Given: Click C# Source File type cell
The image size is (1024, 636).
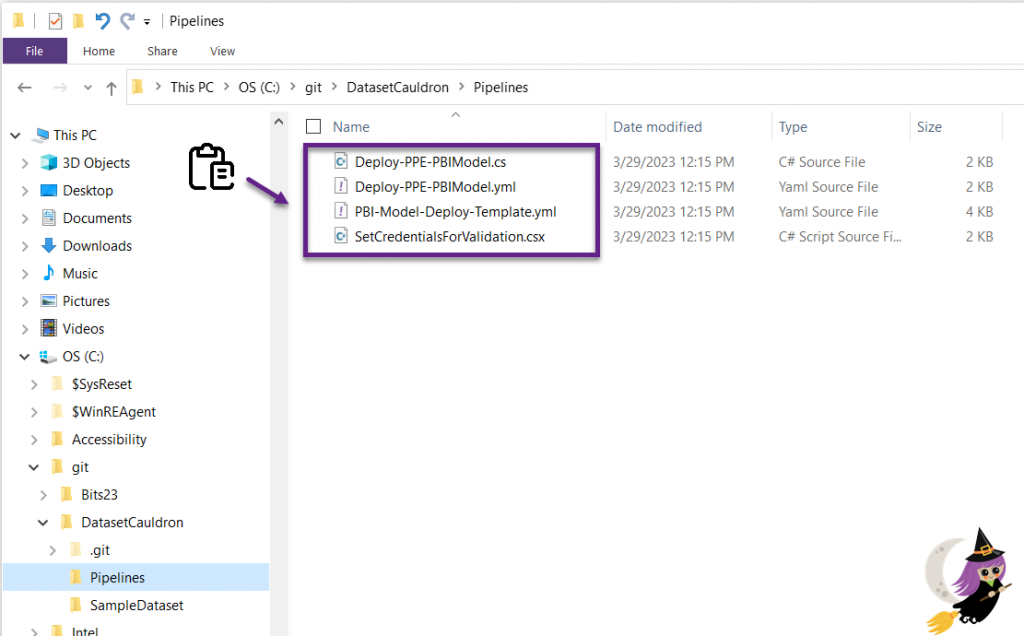Looking at the screenshot, I should point(822,162).
